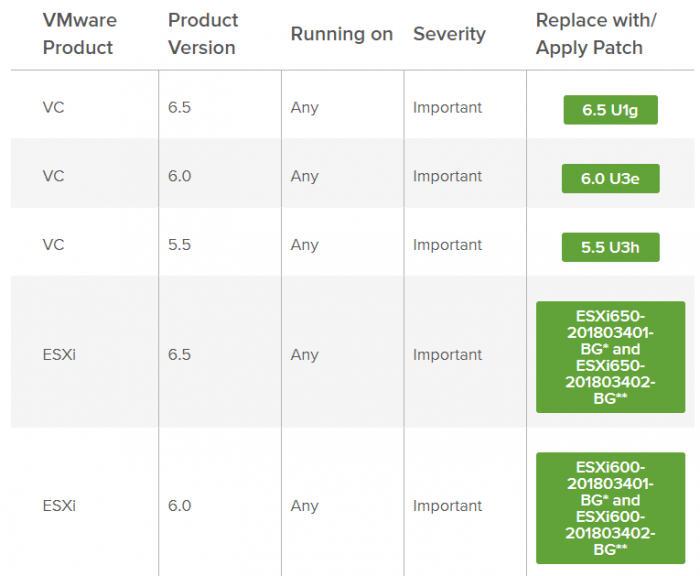Click Important severity in ESXi 6.0 row
This screenshot has width=700, height=576.
(x=447, y=506)
